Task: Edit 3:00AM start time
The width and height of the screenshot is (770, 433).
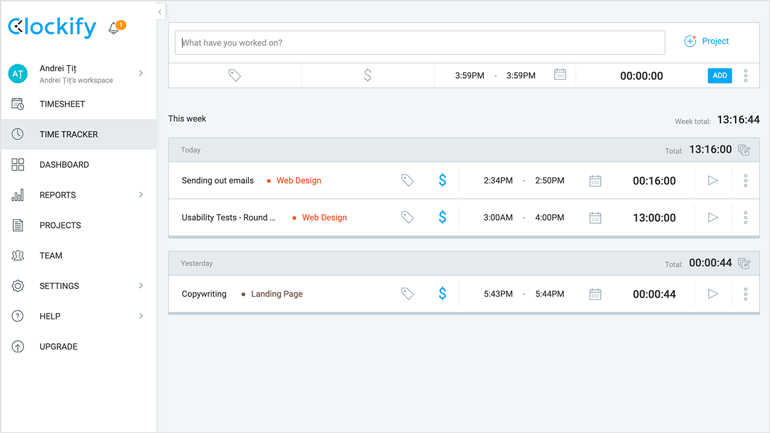Action: (x=498, y=217)
